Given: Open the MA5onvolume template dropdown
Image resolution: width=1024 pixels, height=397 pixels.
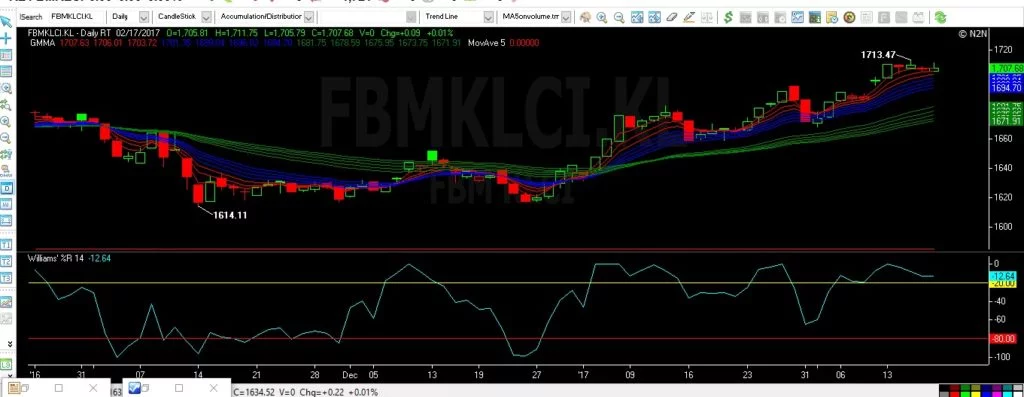Looking at the screenshot, I should [566, 16].
